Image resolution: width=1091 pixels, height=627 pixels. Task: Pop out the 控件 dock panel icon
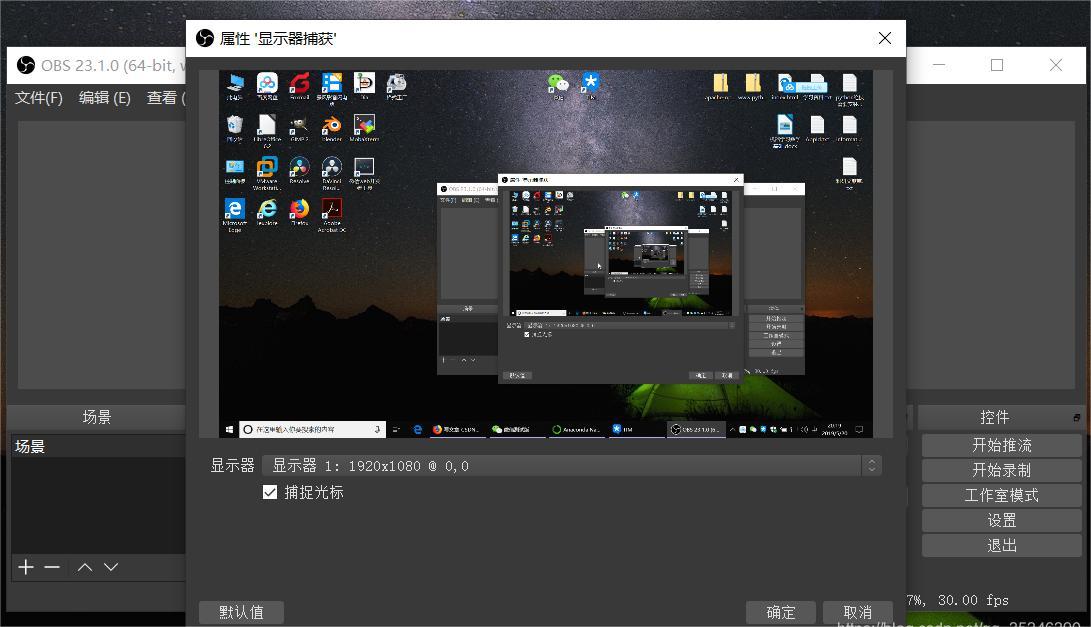point(1076,418)
